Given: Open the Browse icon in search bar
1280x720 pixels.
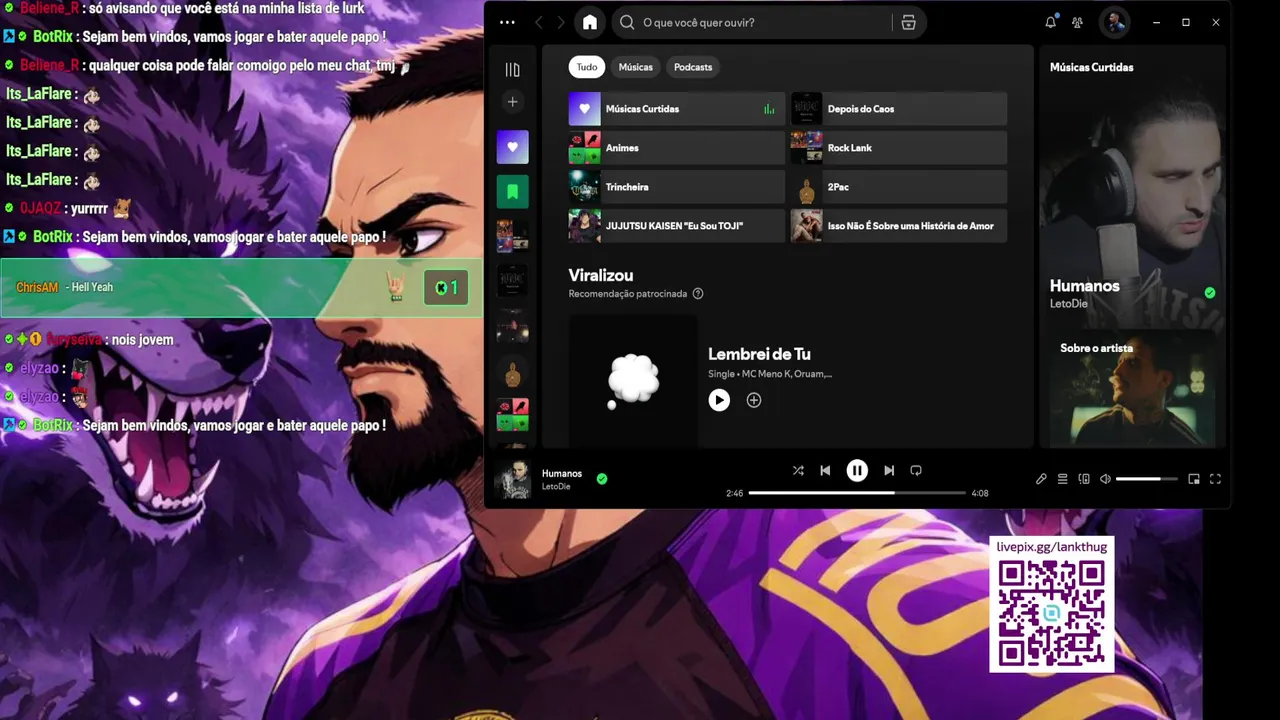Looking at the screenshot, I should coord(908,22).
